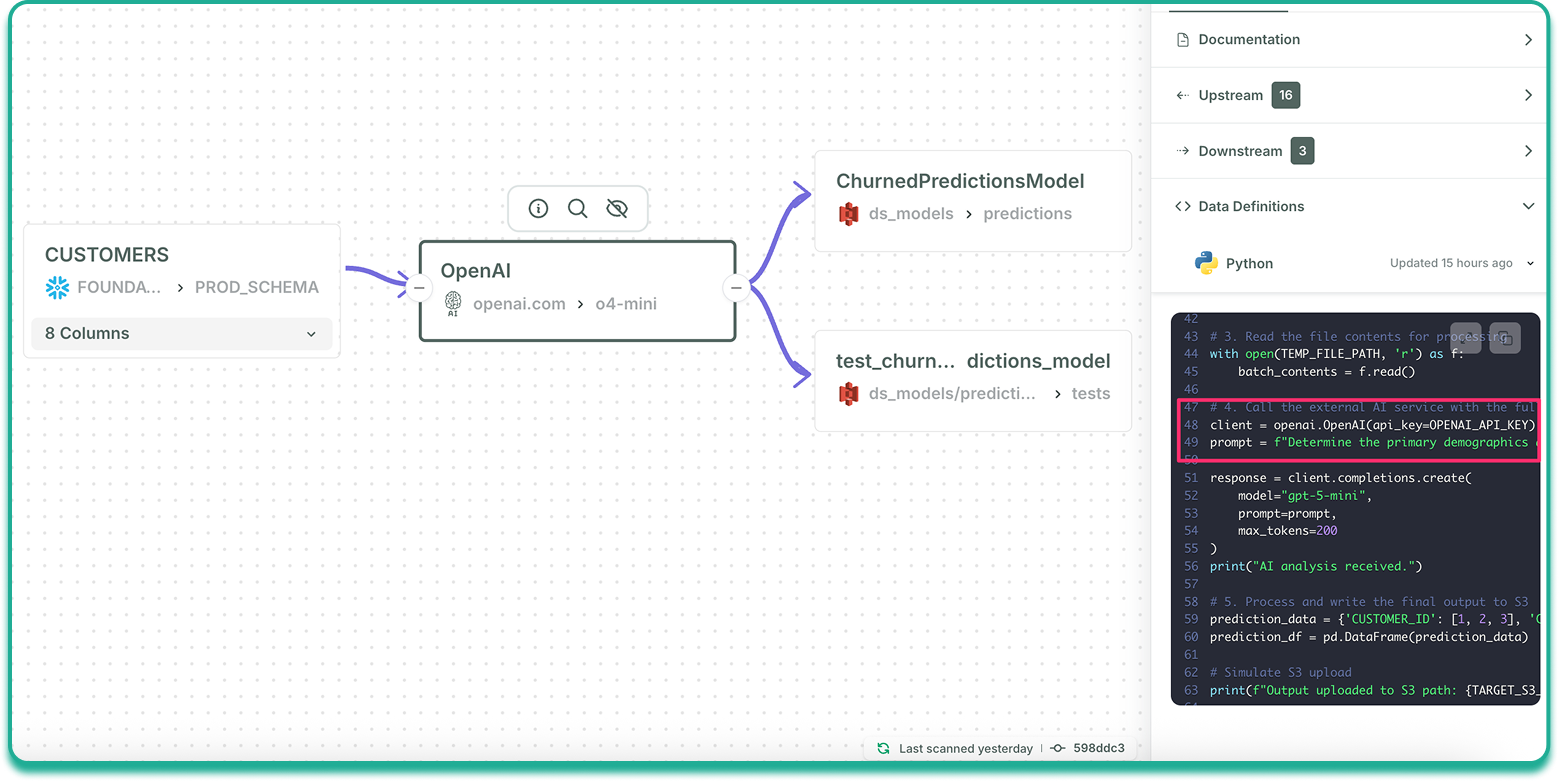Collapse the Data Definitions section
The image size is (1559, 782).
pyautogui.click(x=1528, y=206)
